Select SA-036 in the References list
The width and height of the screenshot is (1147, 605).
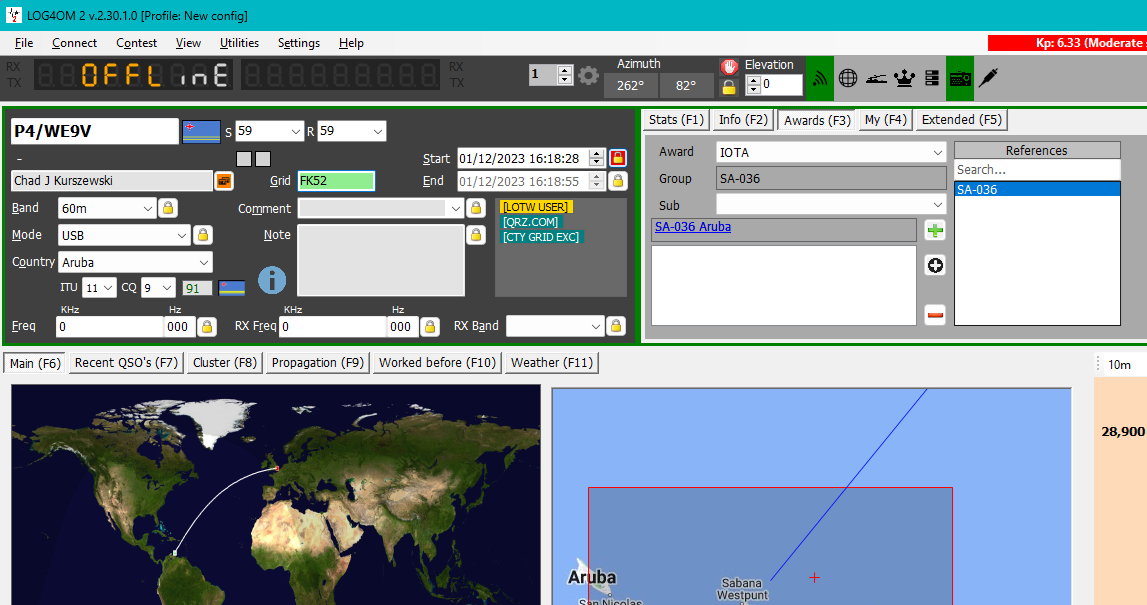coord(1037,189)
